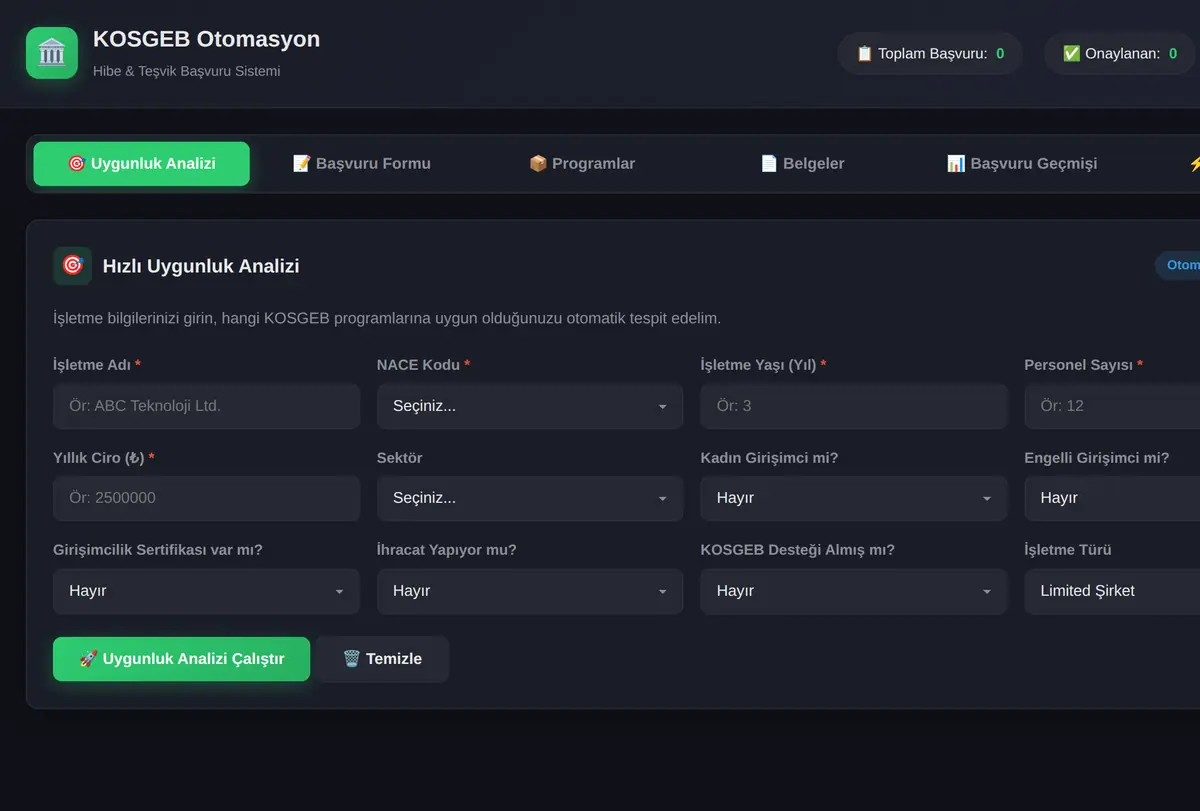This screenshot has height=811, width=1200.
Task: Open the NACE Kodu dropdown
Action: tap(530, 406)
